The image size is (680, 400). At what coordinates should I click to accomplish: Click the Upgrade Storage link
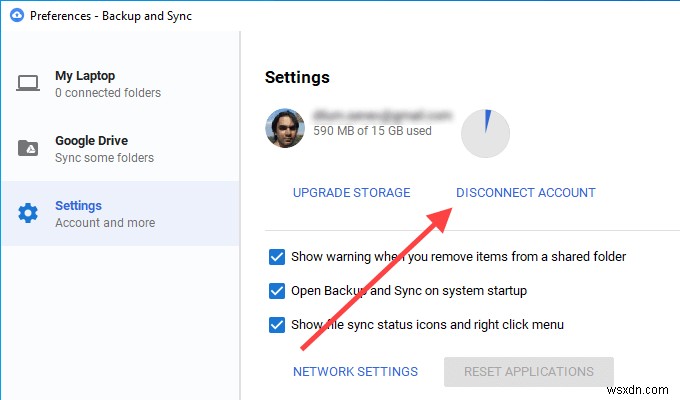click(x=351, y=193)
